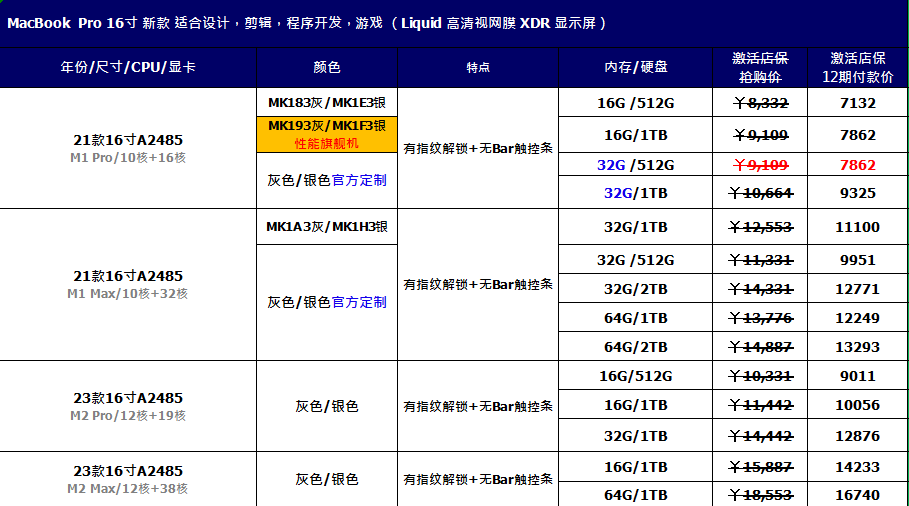Select the ¥14,887 price cell
The height and width of the screenshot is (506, 909).
(x=760, y=347)
